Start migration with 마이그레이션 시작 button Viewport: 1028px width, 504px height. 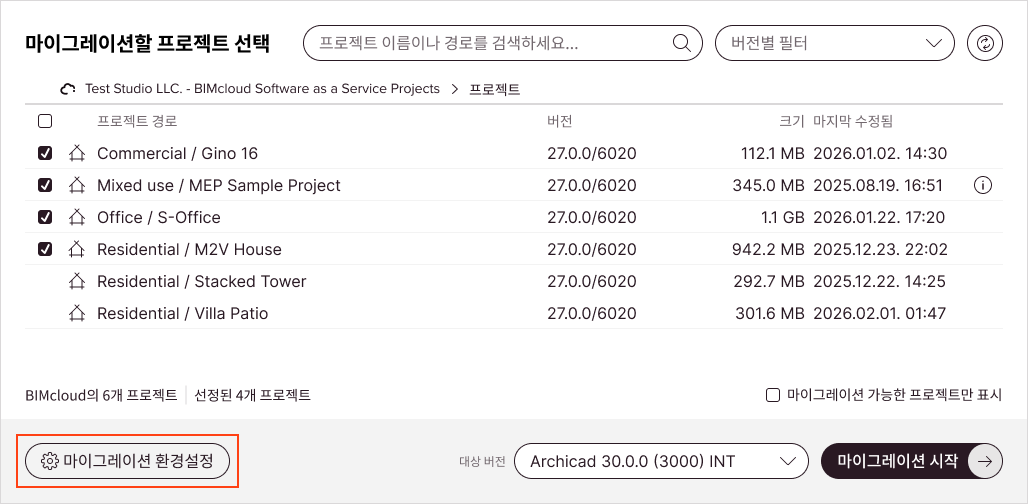point(912,461)
